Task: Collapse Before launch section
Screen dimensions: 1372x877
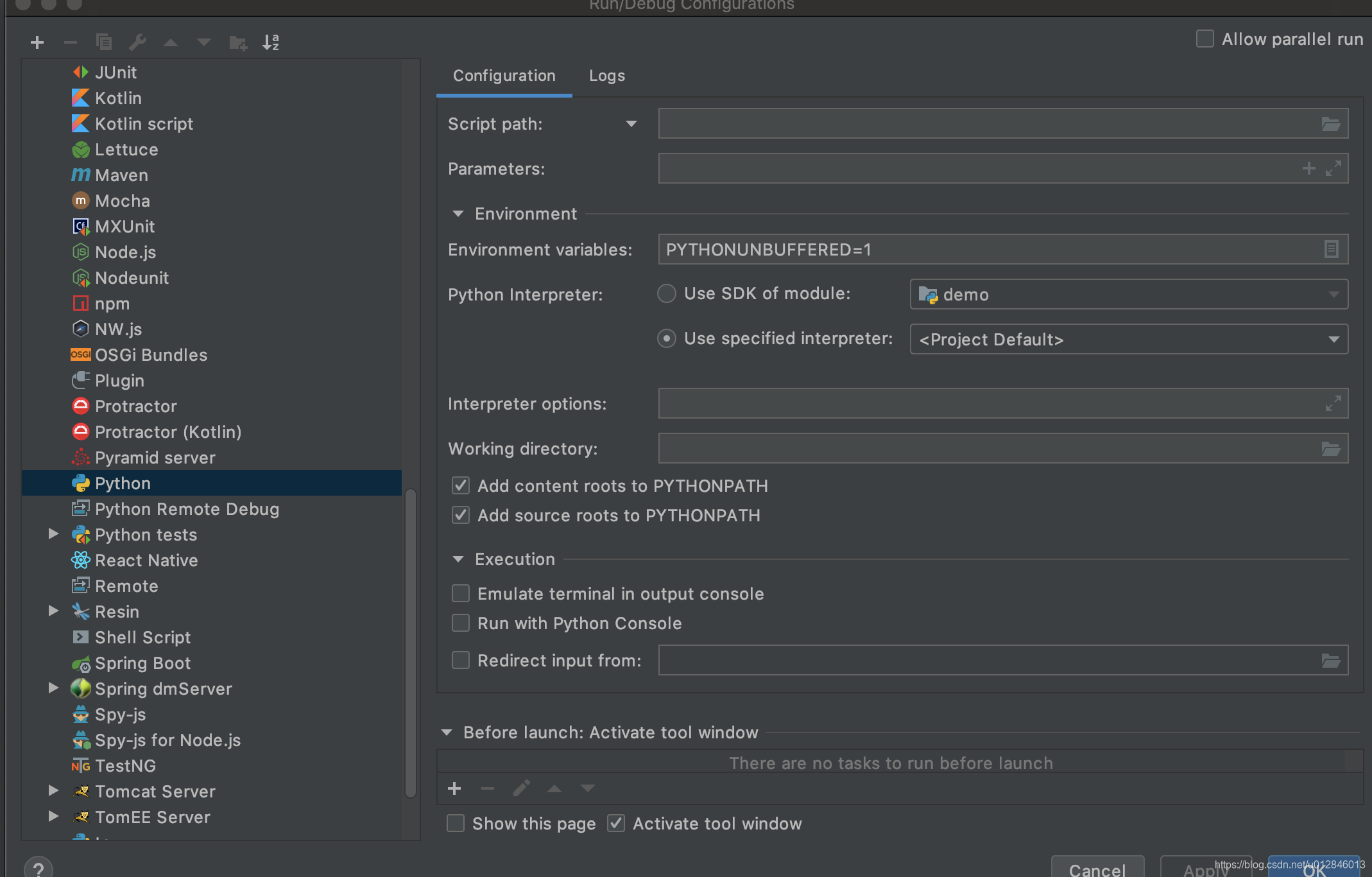Action: [x=447, y=733]
